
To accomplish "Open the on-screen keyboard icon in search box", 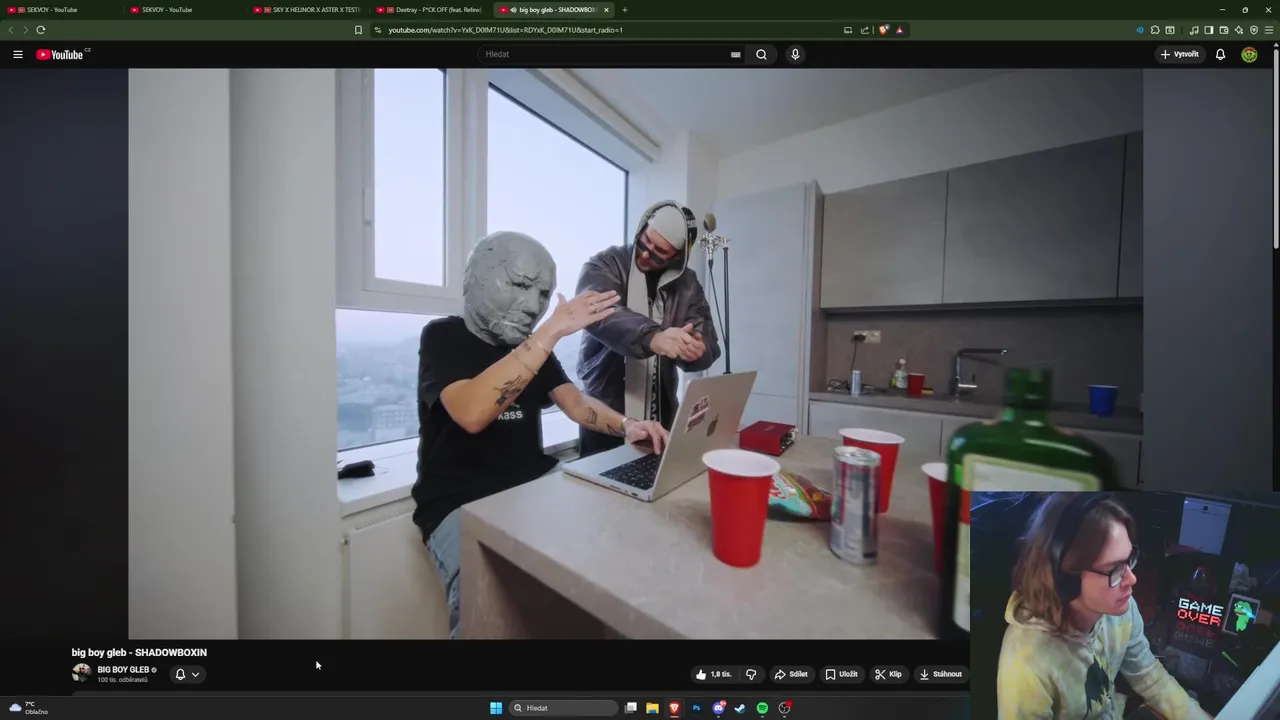I will pos(736,54).
